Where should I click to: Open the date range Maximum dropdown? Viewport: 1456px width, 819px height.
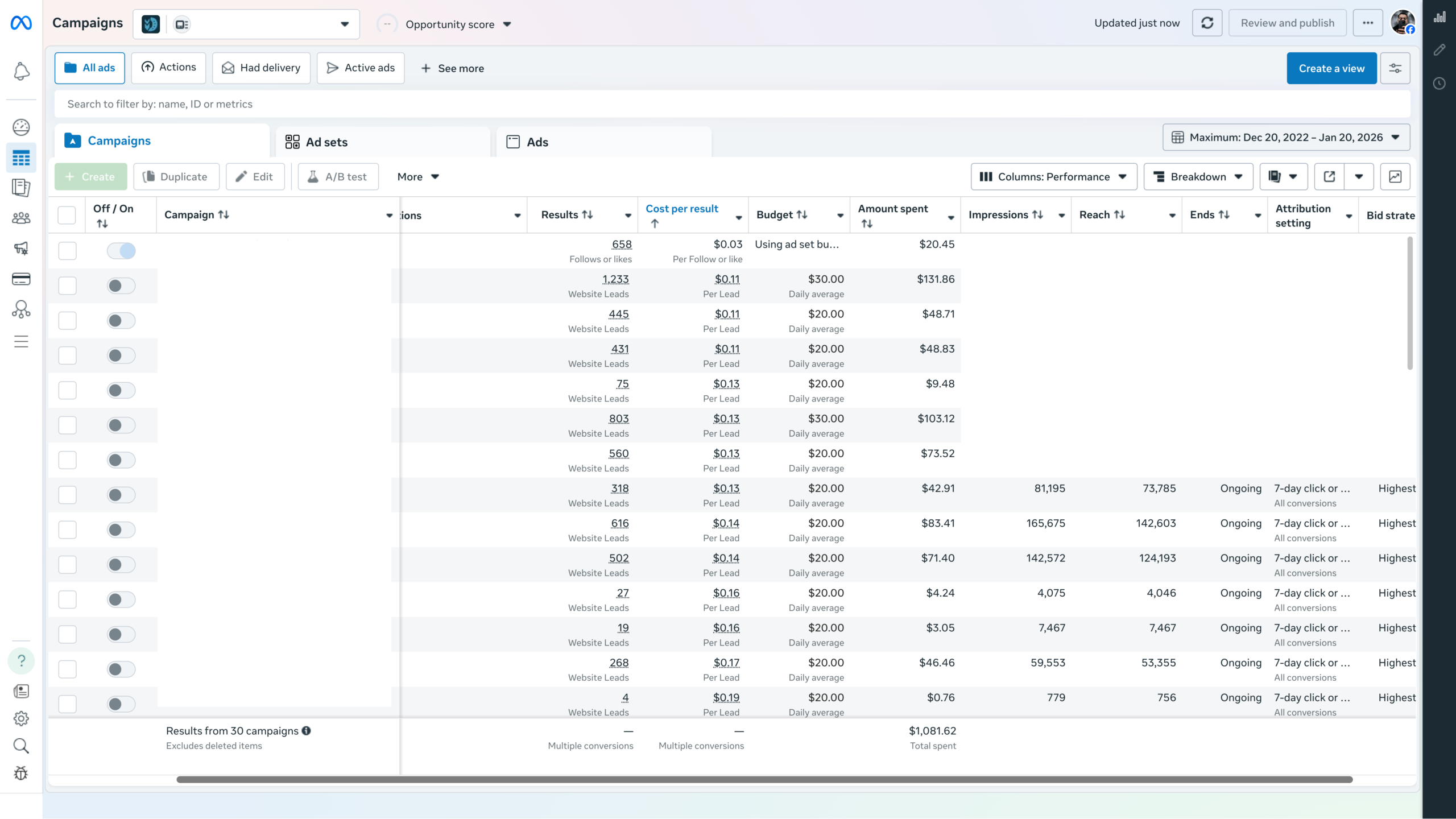[x=1286, y=137]
